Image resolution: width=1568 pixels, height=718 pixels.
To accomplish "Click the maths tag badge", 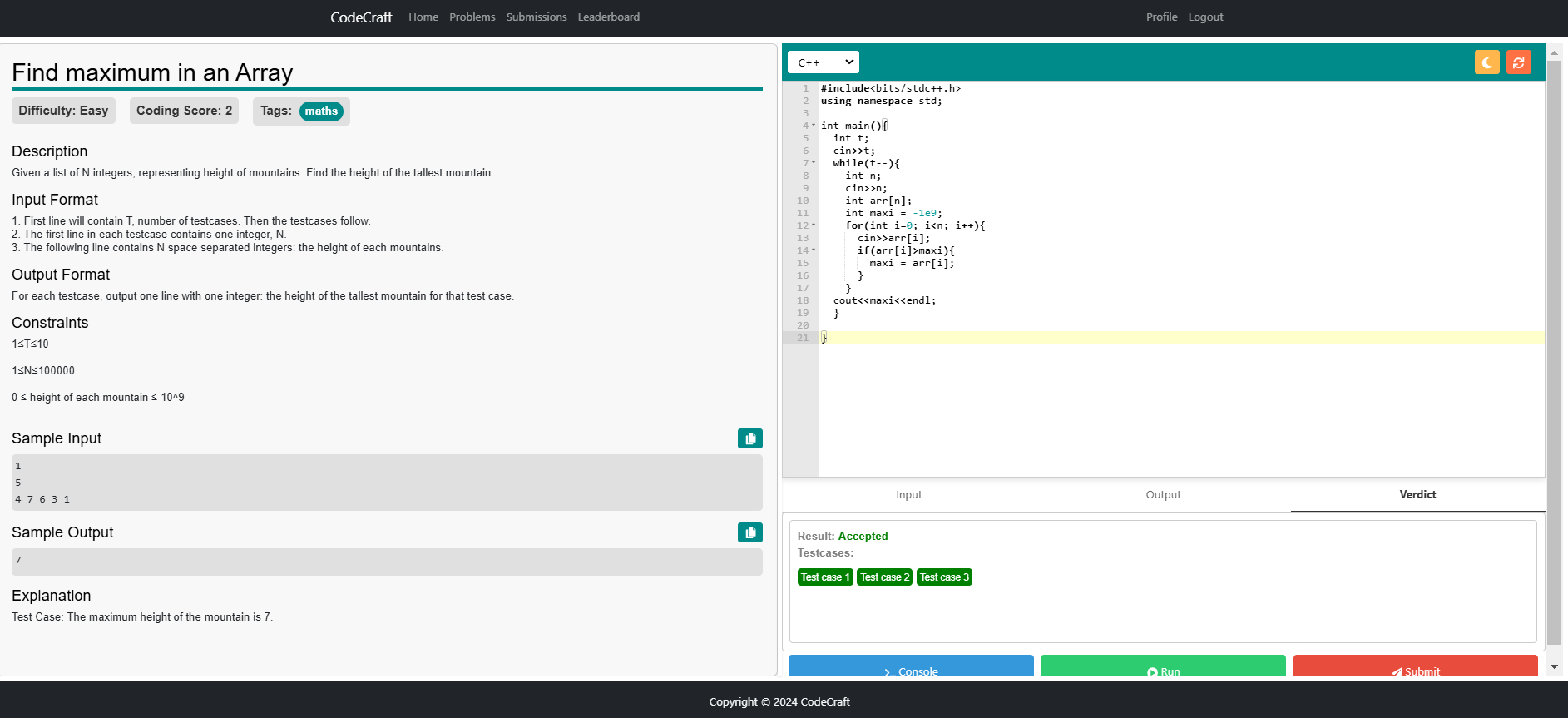I will click(x=321, y=111).
